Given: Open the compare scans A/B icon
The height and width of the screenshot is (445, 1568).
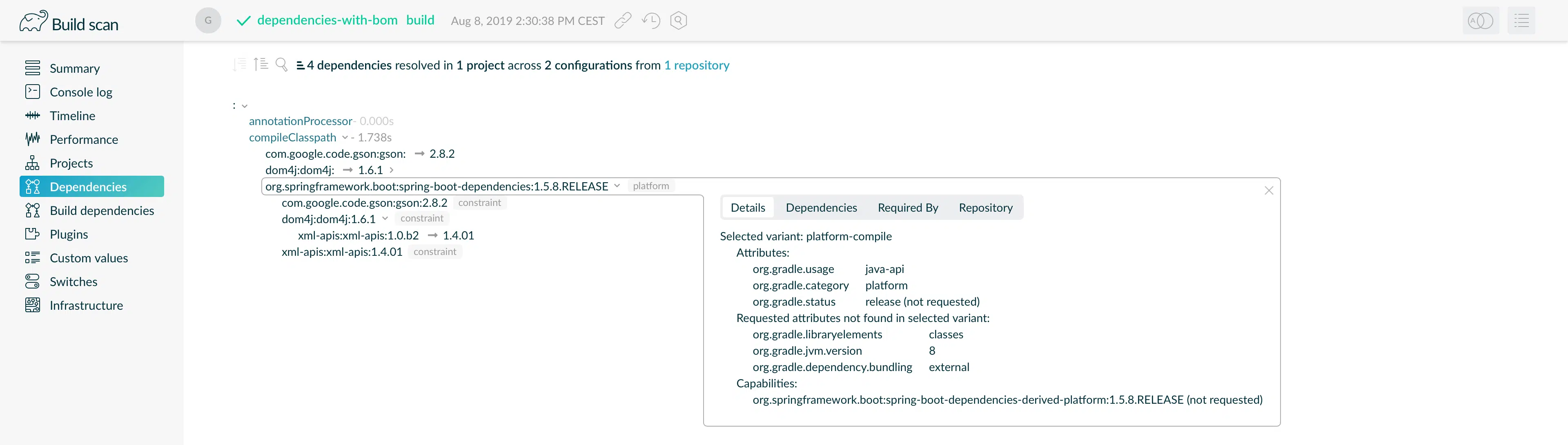Looking at the screenshot, I should click(1480, 21).
